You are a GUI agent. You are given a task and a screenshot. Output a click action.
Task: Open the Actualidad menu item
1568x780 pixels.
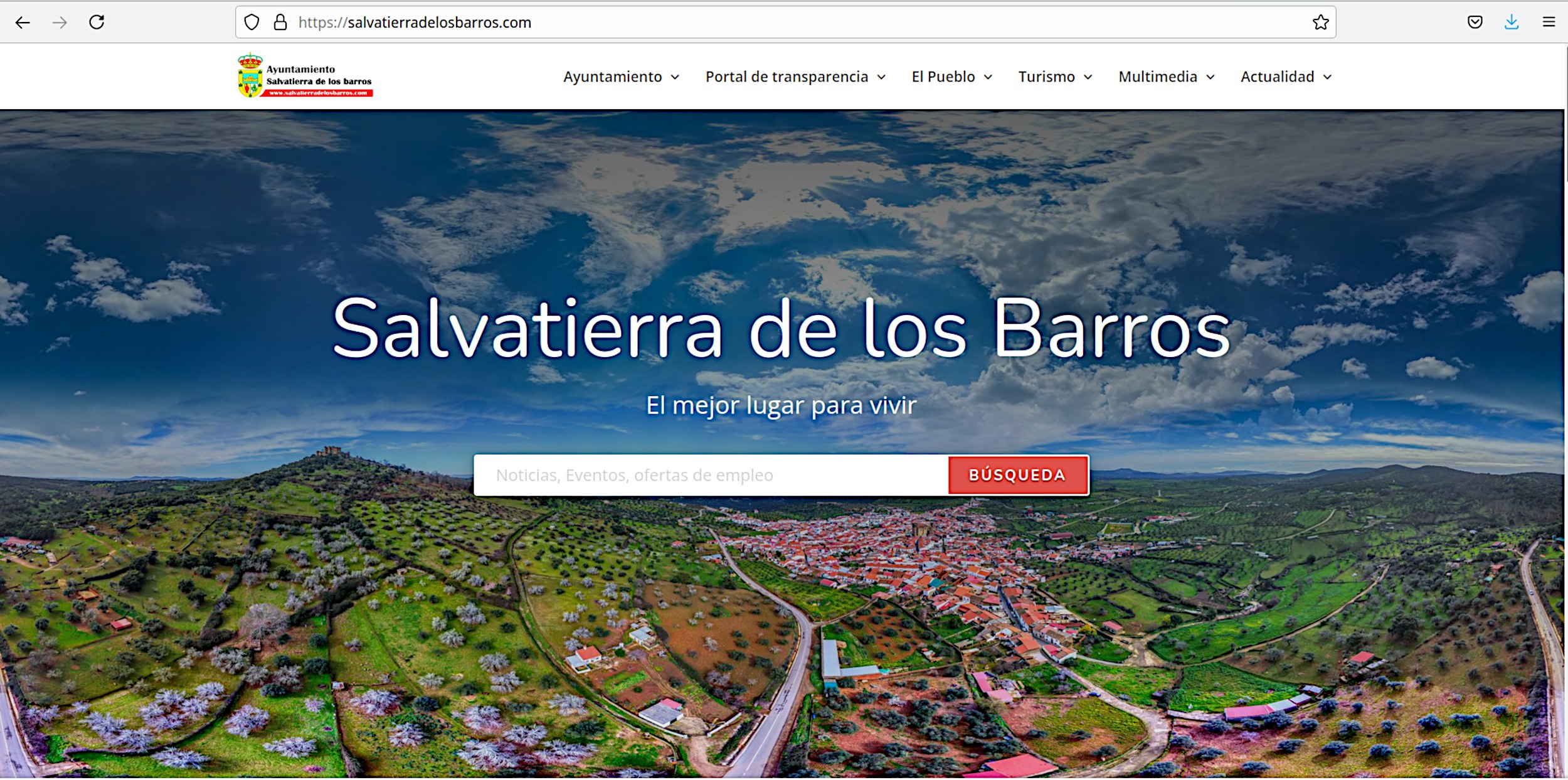1277,77
